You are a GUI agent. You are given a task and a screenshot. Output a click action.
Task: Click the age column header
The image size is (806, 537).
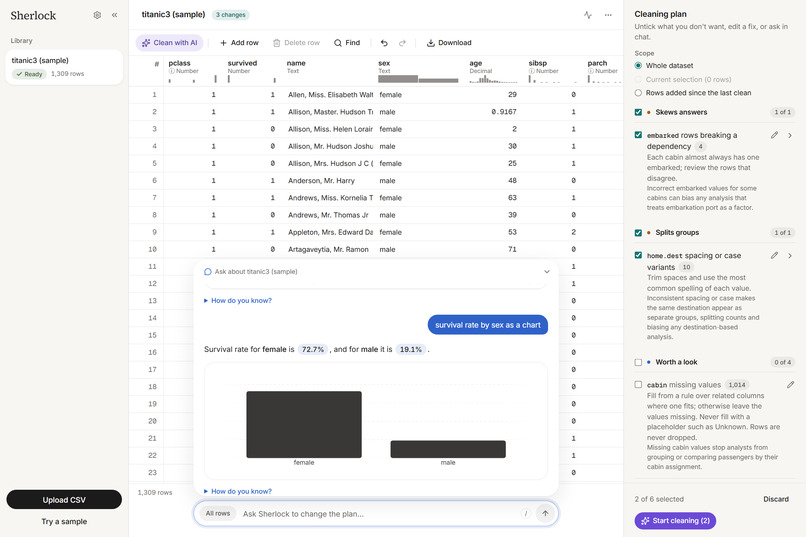(x=493, y=71)
